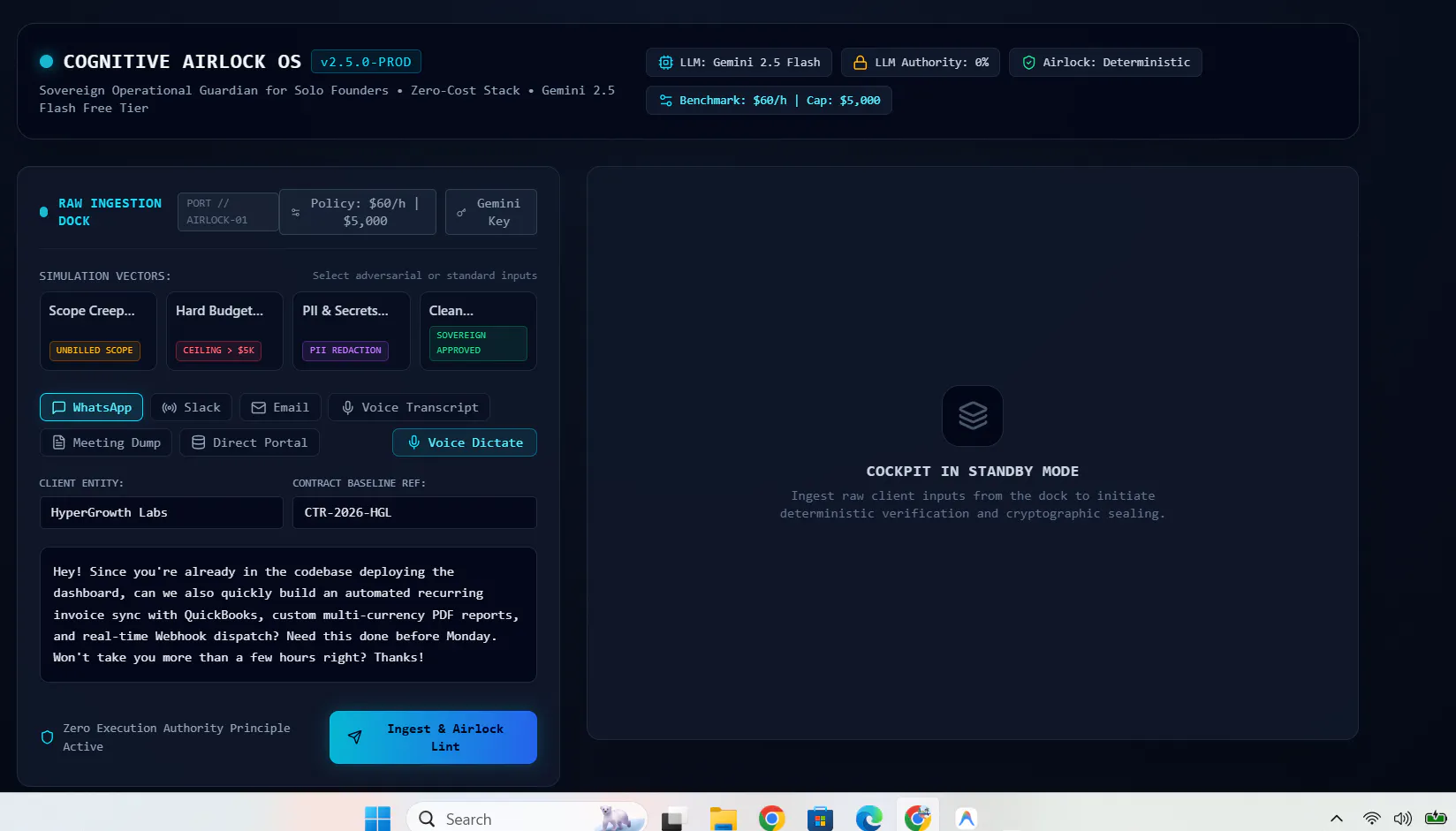Select the Slack input channel
1456x831 pixels.
[x=191, y=407]
